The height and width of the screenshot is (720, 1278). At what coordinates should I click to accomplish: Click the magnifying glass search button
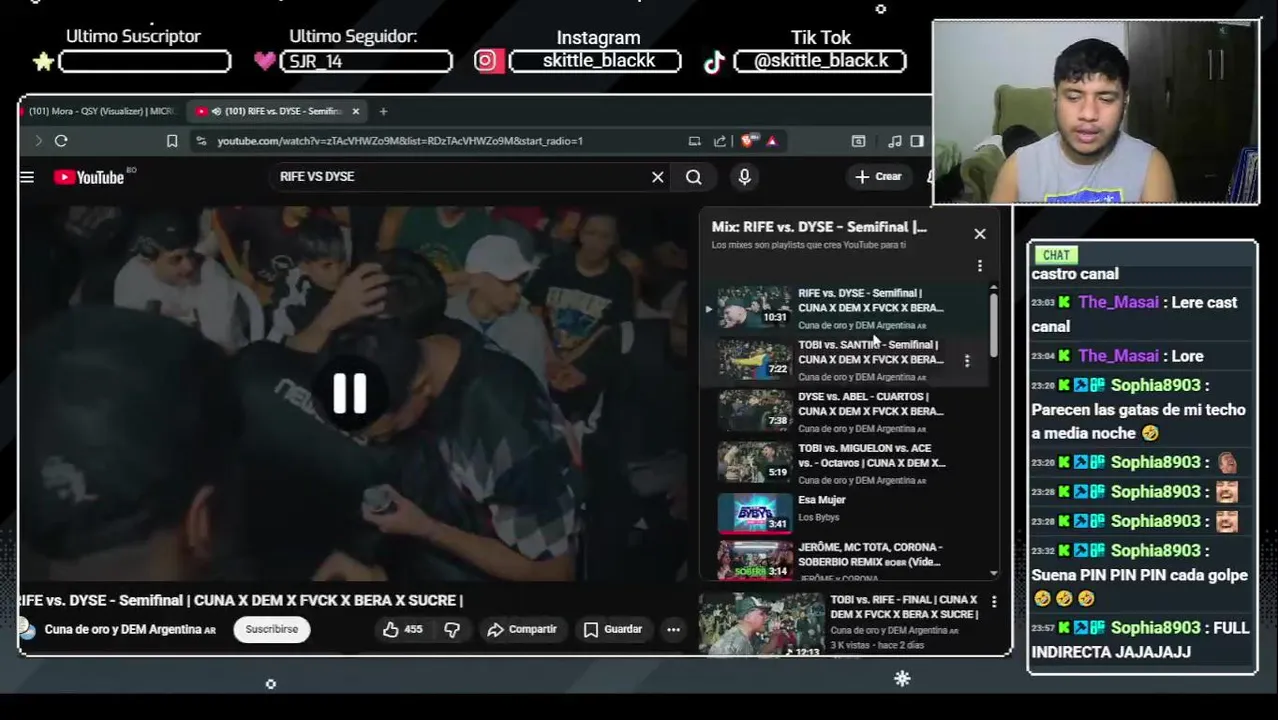pyautogui.click(x=693, y=177)
